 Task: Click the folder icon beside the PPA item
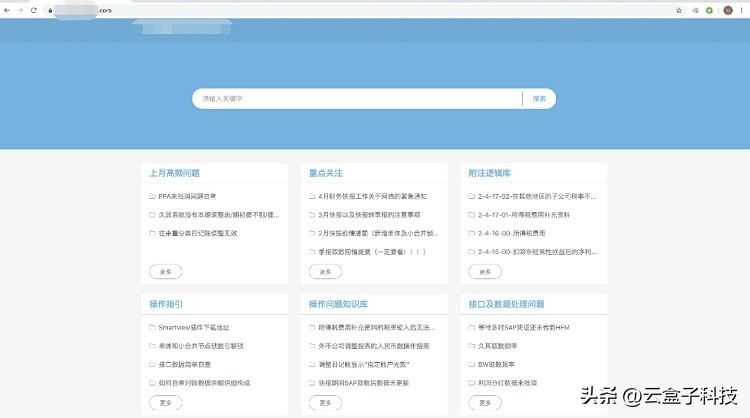152,196
